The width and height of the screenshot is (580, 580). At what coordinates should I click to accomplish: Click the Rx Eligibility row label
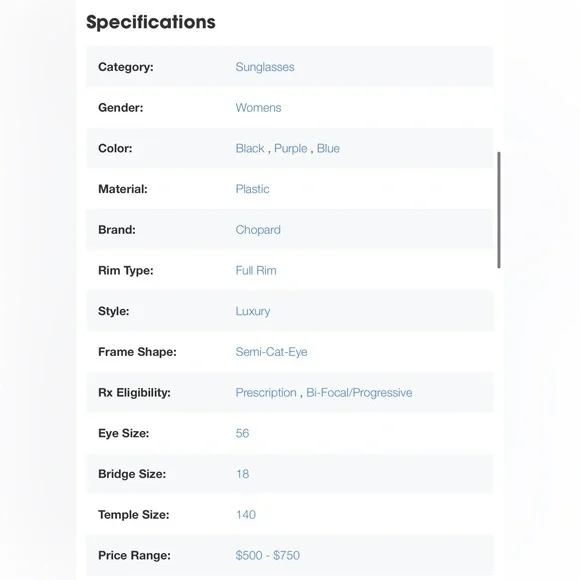(x=134, y=392)
